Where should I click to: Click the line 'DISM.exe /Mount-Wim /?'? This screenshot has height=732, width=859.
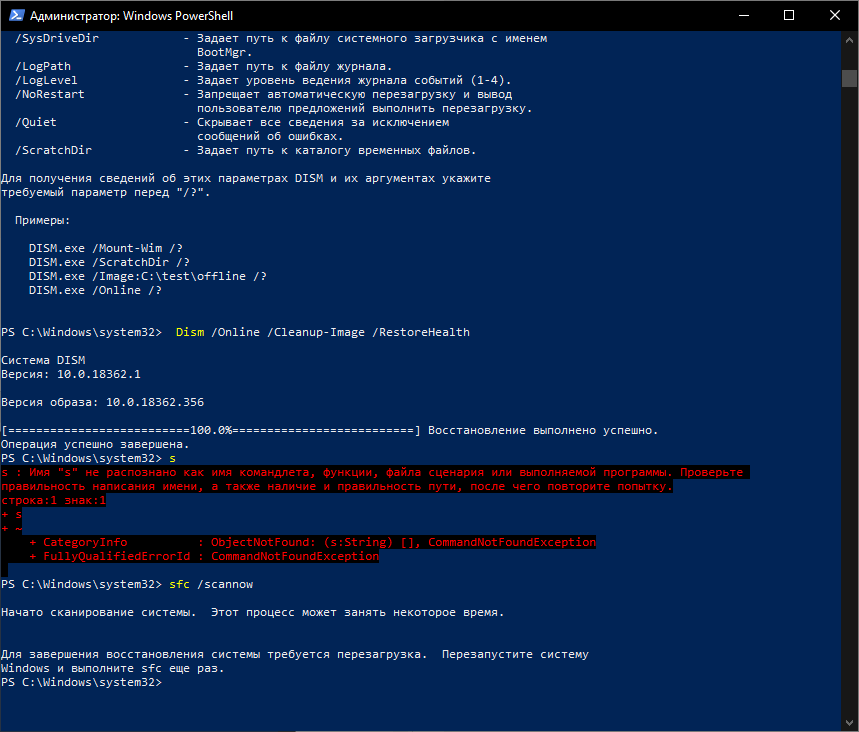point(106,248)
